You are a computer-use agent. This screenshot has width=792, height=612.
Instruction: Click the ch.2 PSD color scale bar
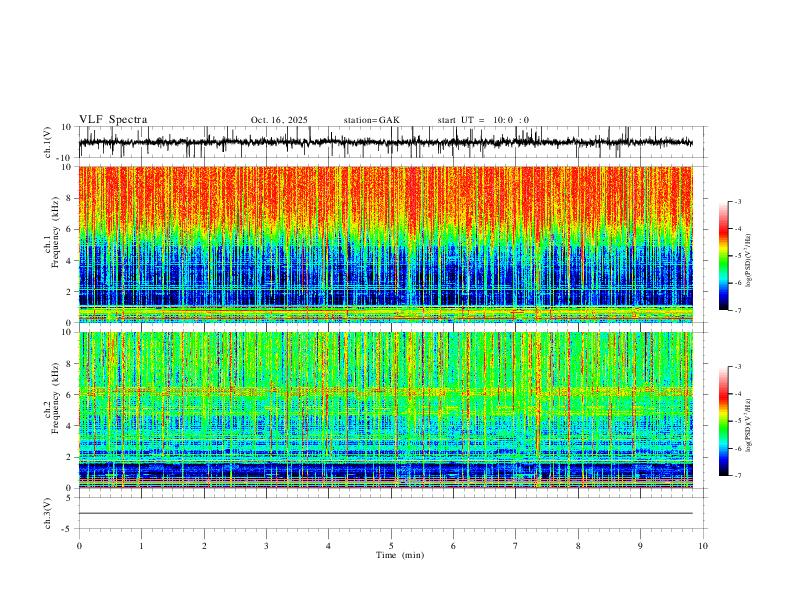point(723,421)
